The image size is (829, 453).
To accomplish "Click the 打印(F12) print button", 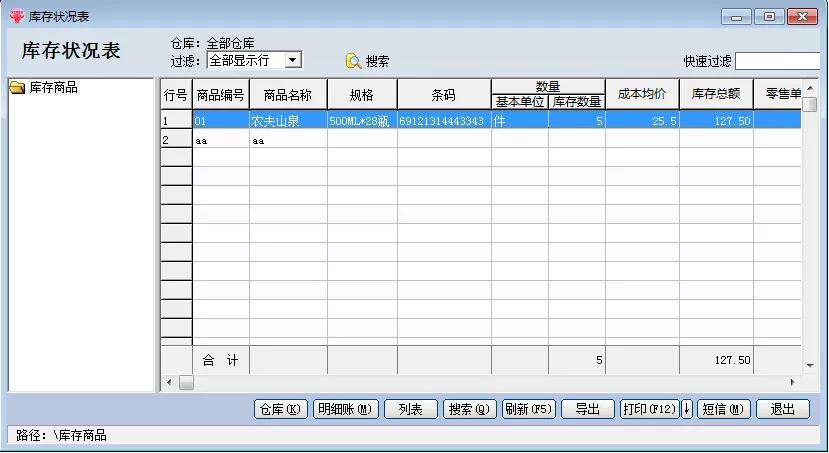I will (650, 409).
